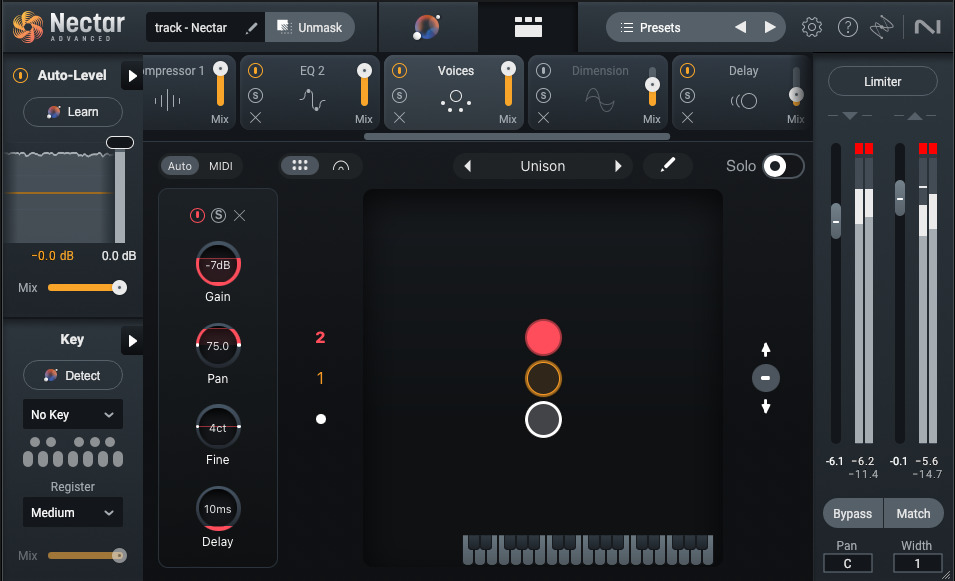Load the previous preset arrow

pos(741,27)
